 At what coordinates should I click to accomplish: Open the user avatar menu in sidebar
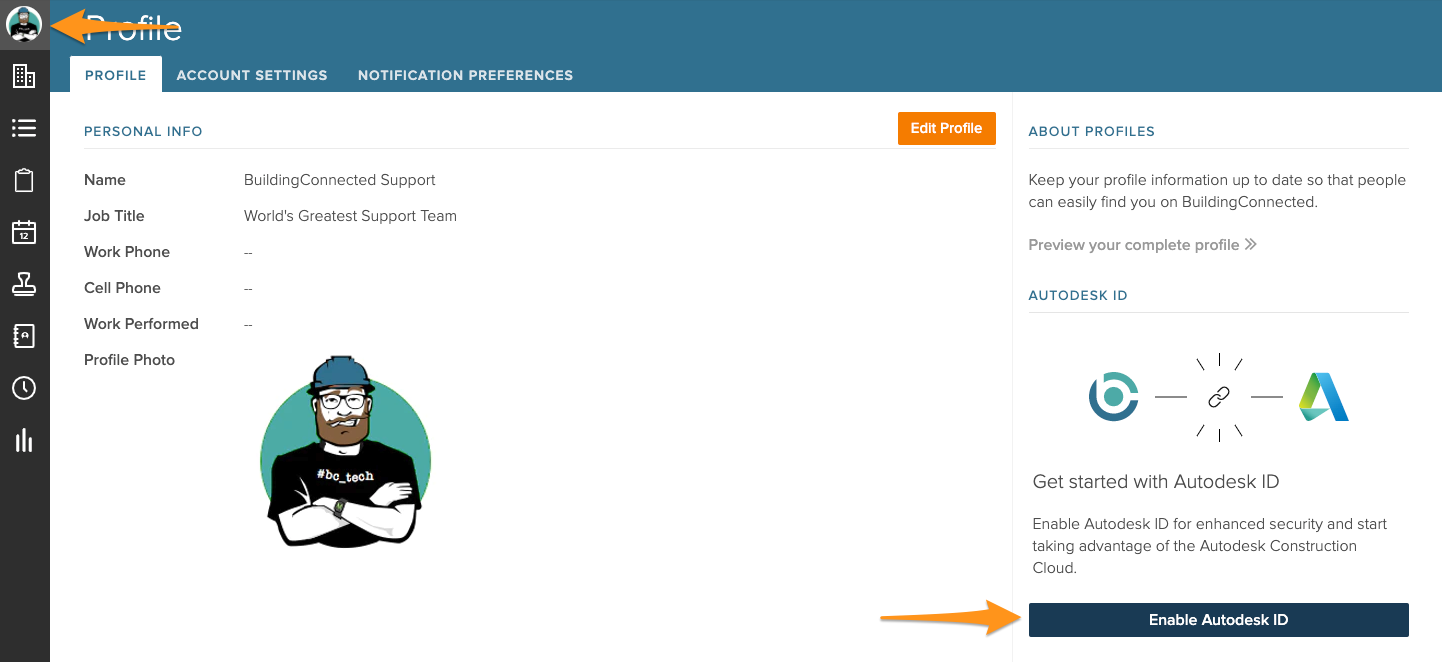coord(24,24)
